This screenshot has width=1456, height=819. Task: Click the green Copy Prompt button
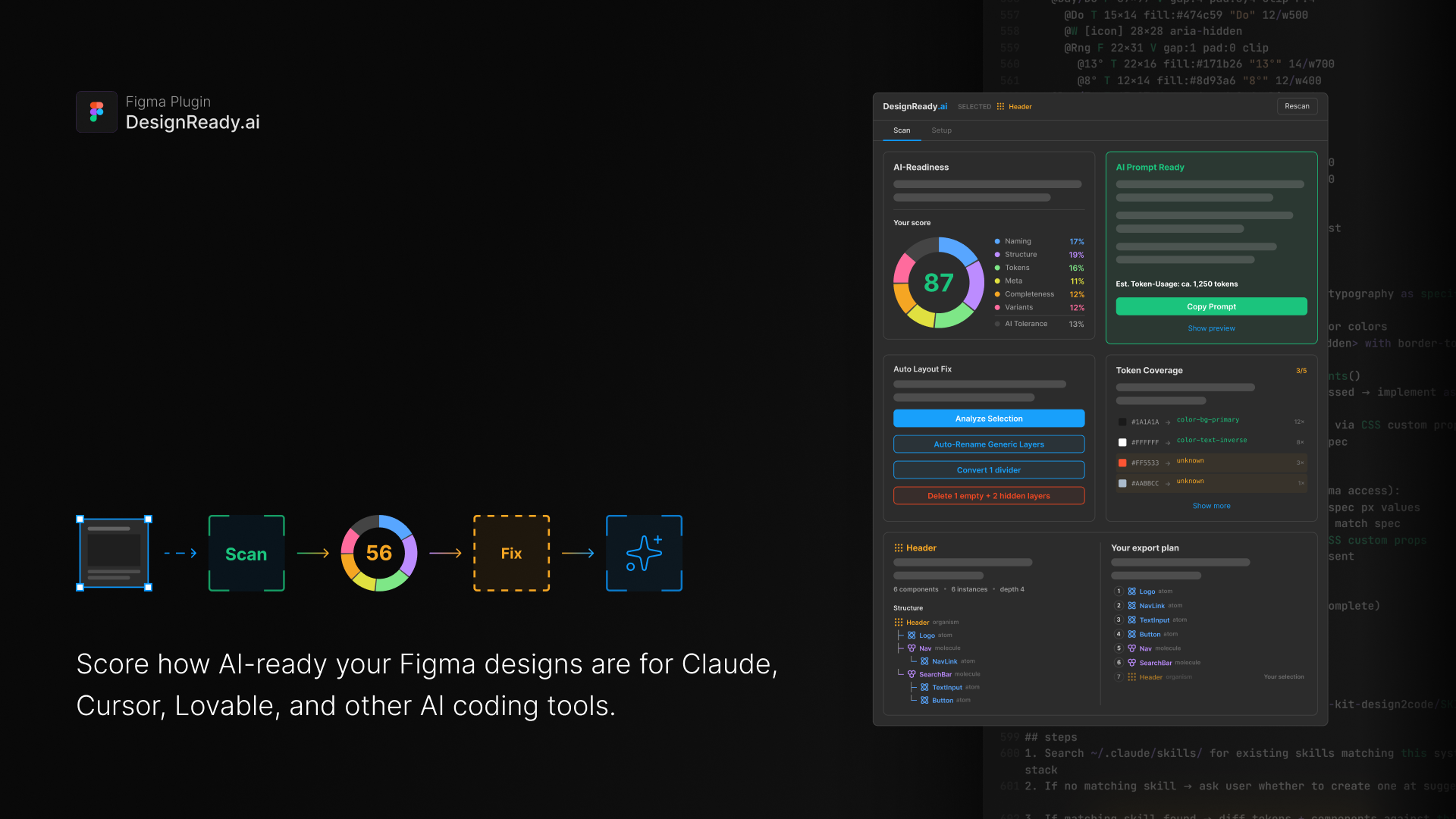[1211, 306]
